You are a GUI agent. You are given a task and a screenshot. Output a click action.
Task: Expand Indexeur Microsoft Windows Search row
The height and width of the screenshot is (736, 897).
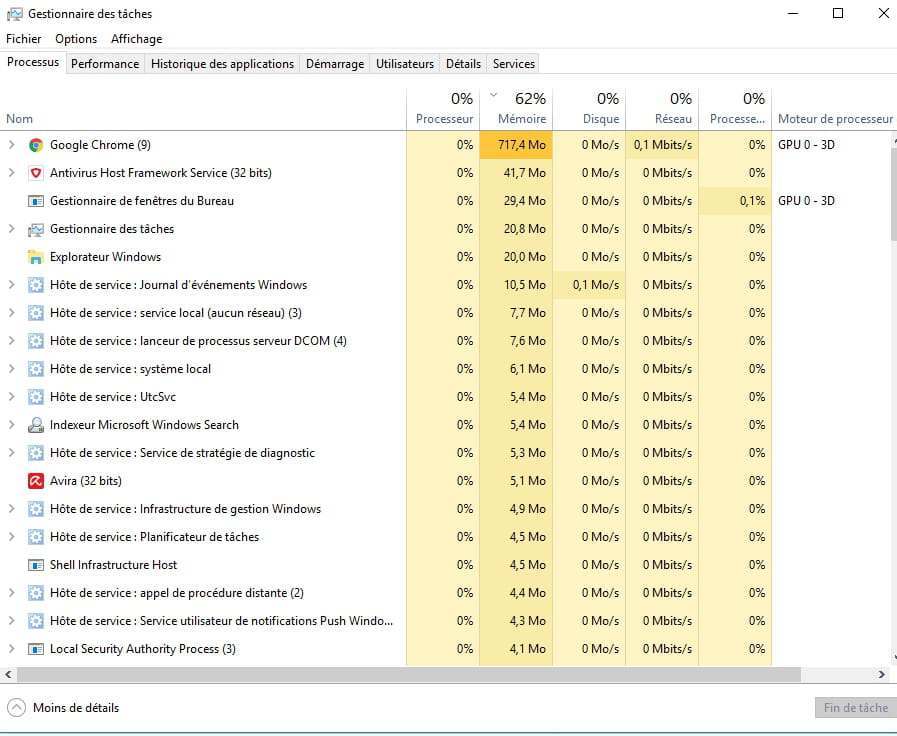(11, 425)
